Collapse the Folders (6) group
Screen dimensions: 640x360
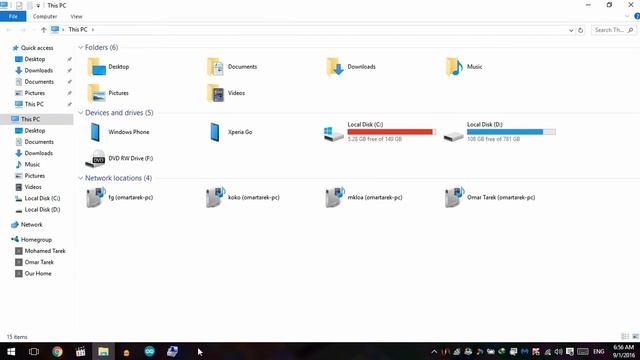coord(80,48)
